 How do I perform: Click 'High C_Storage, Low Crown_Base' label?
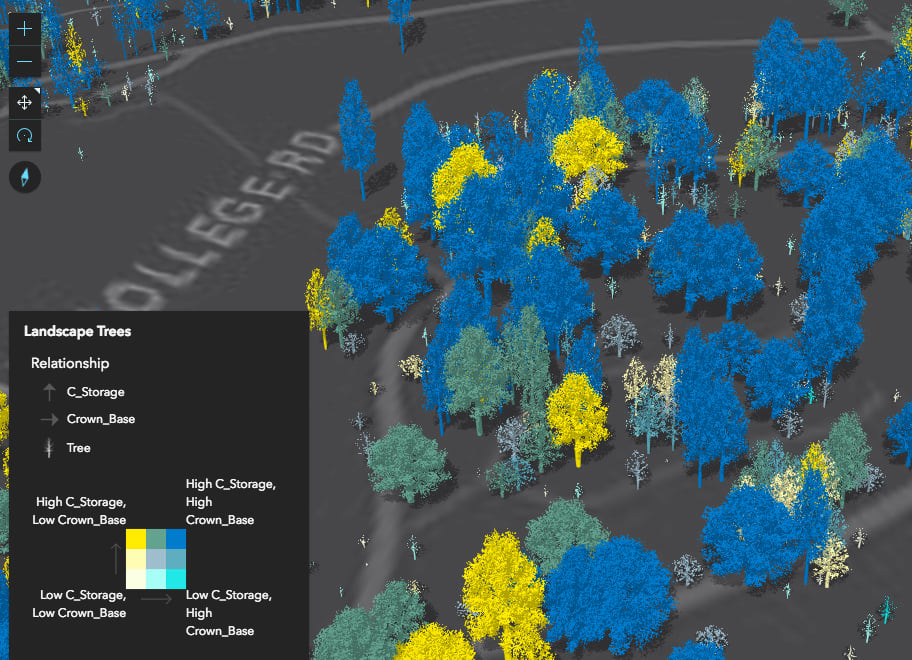tap(79, 511)
